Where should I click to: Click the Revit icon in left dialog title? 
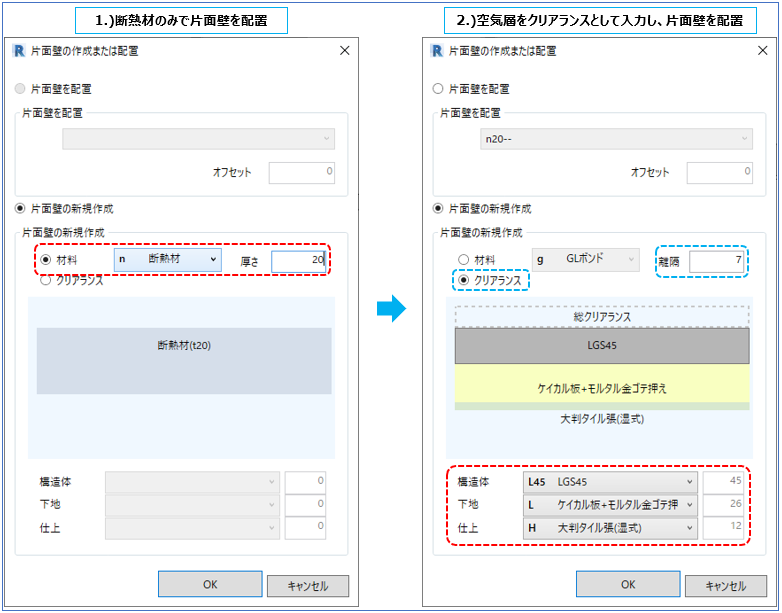pos(19,51)
